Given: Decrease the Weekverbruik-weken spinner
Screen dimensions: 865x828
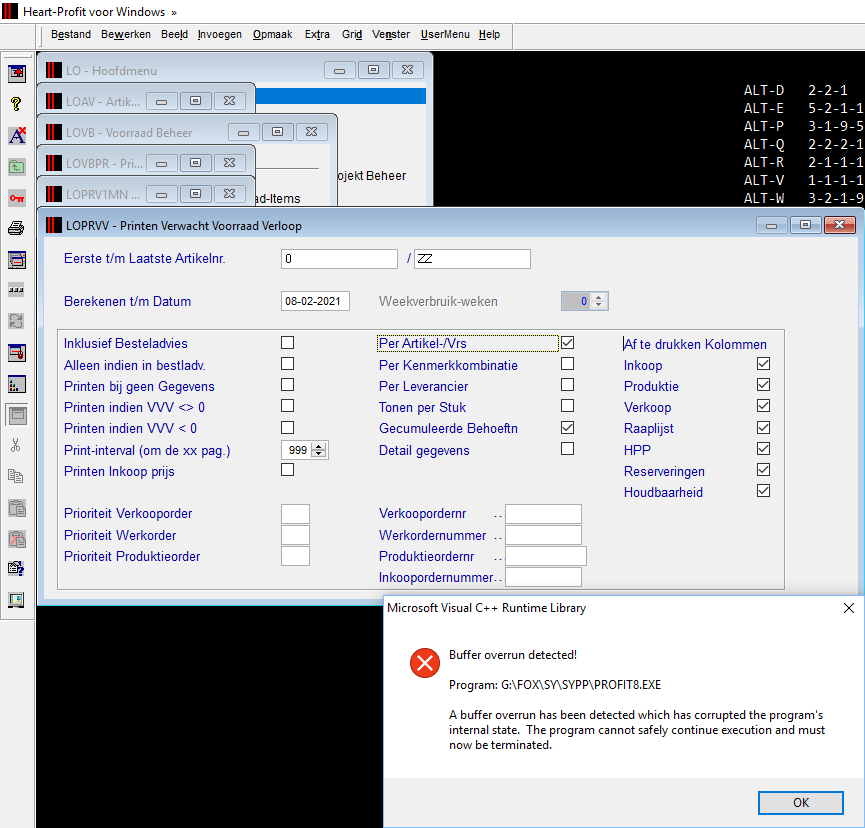Looking at the screenshot, I should (x=599, y=305).
